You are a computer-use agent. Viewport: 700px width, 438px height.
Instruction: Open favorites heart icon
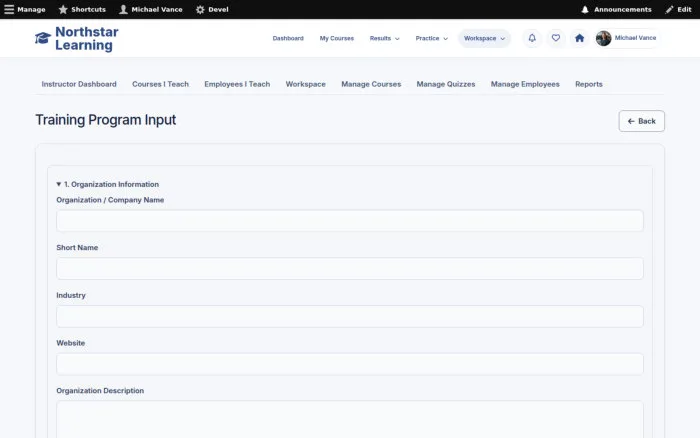coord(555,38)
